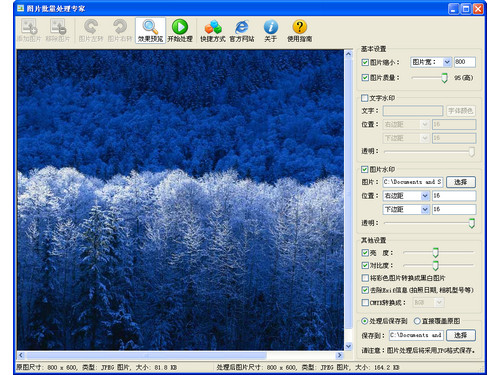Click the horizontal scrollbar thumb under preview

146,355
